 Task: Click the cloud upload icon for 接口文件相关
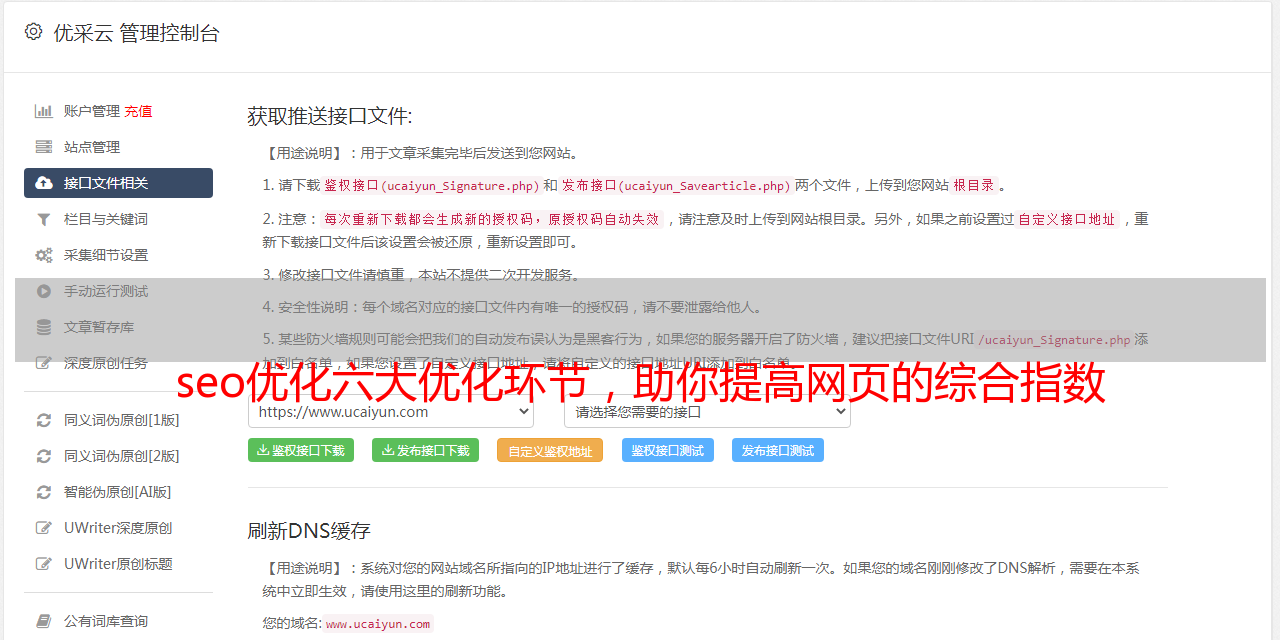point(44,183)
